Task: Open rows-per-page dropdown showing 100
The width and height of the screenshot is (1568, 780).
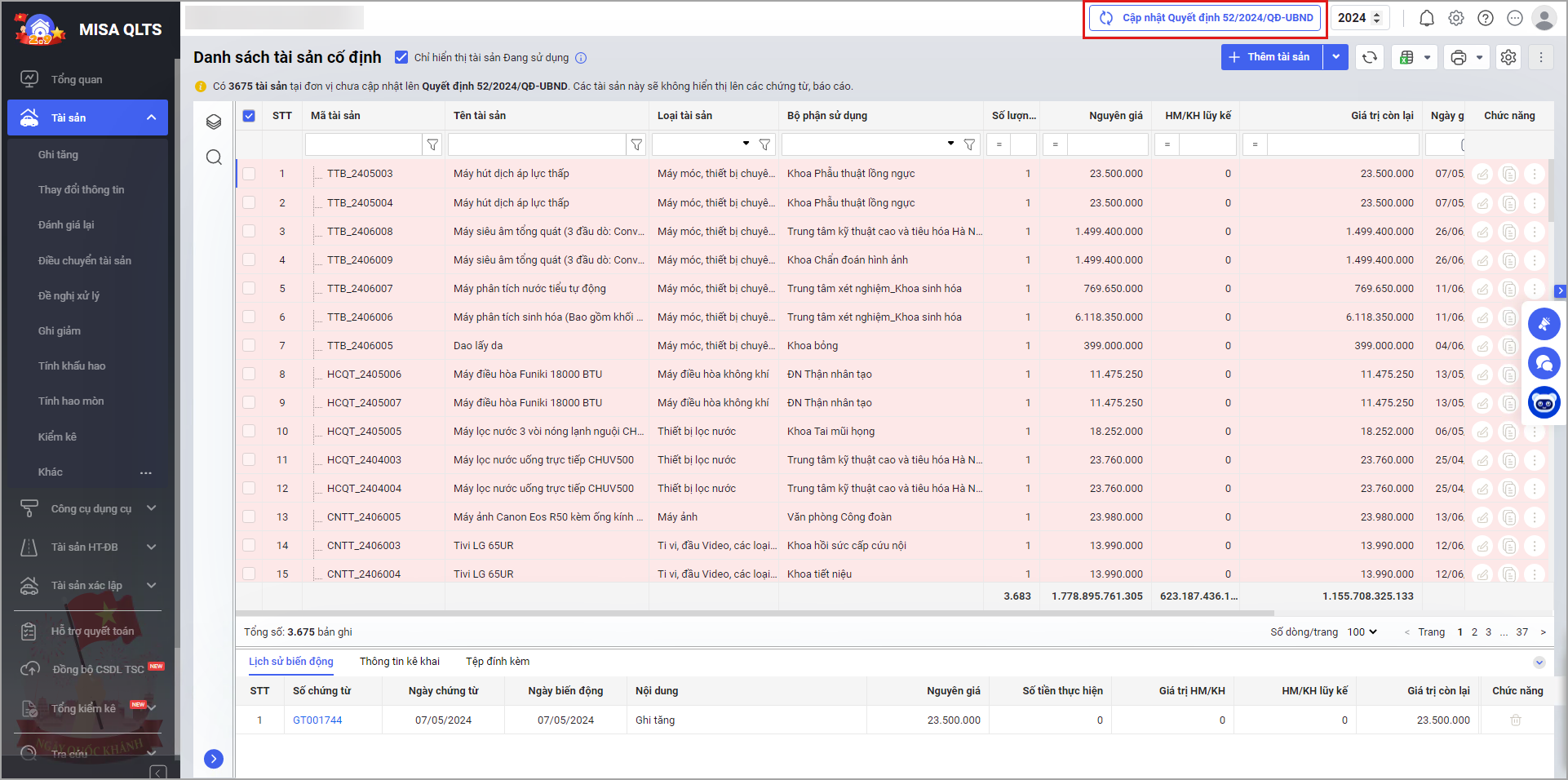Action: click(1362, 632)
